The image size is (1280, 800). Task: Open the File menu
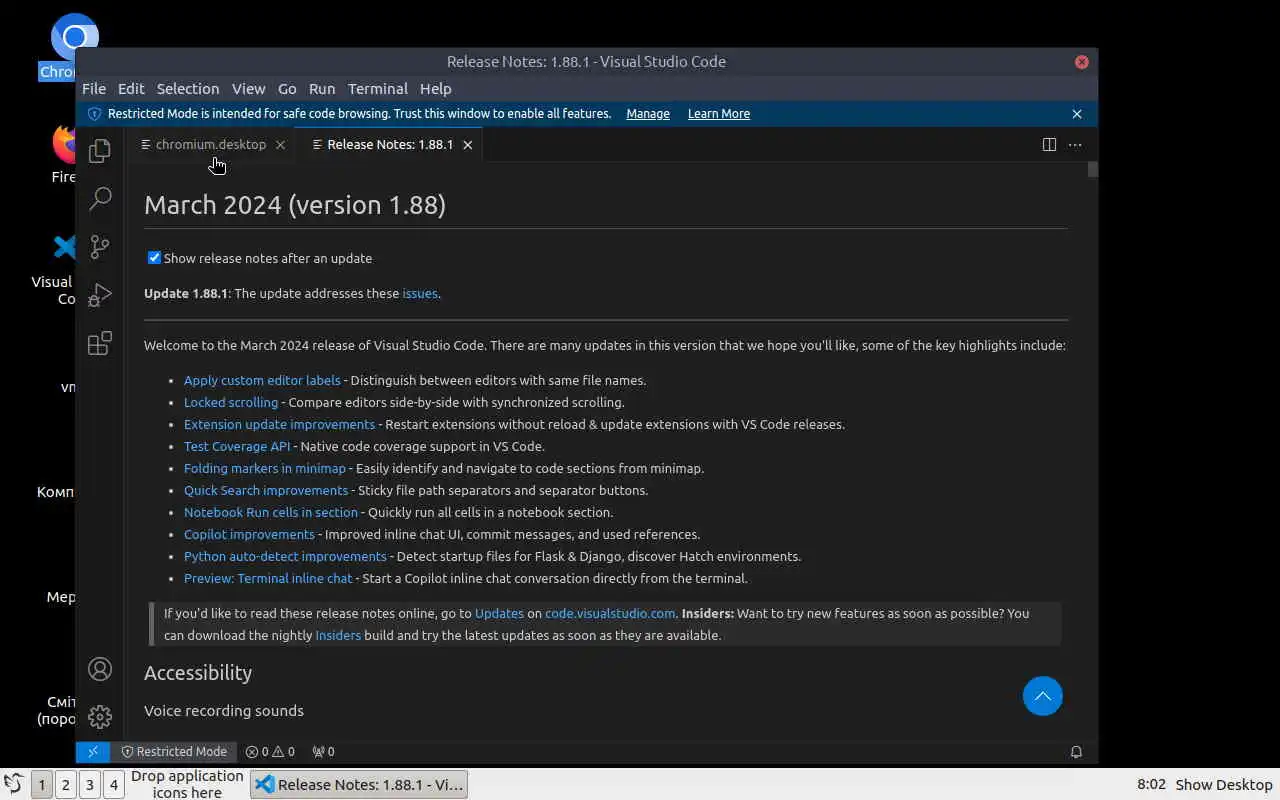coord(94,88)
